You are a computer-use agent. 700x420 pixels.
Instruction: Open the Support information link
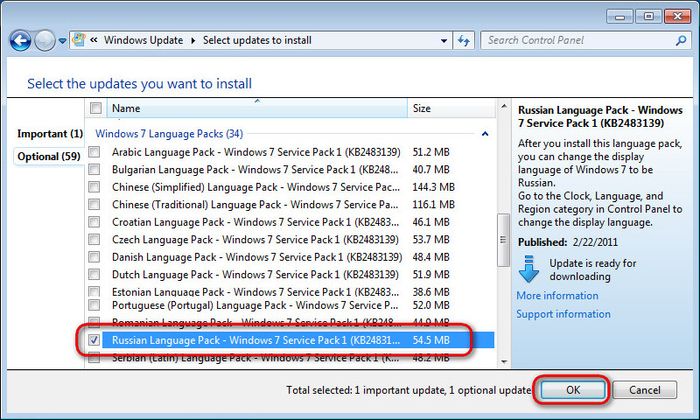point(563,314)
